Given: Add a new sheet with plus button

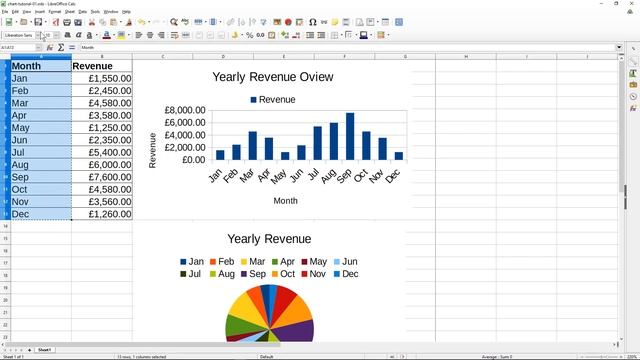Looking at the screenshot, I should [x=29, y=350].
